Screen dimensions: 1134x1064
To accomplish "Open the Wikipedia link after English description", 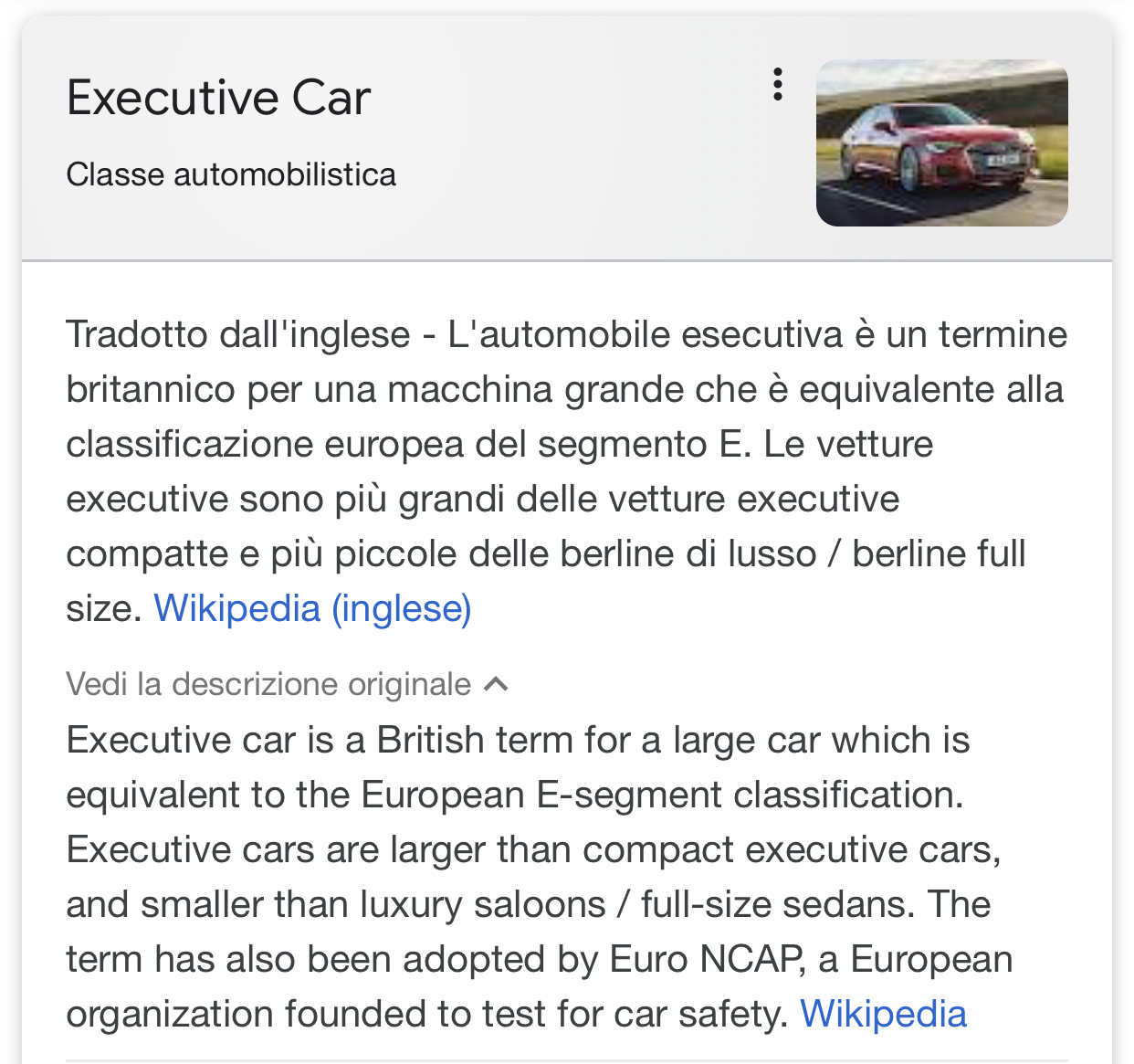I will pos(883,1014).
